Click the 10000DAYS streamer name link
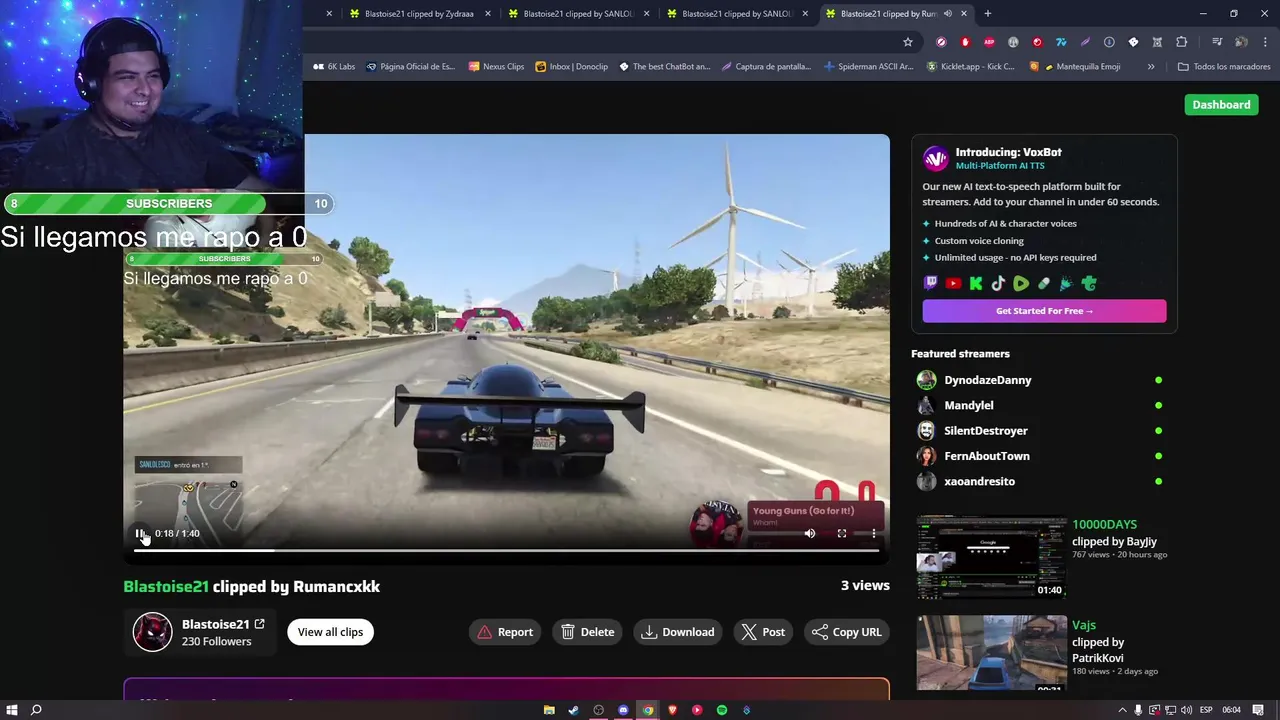This screenshot has width=1280, height=720. [1104, 524]
